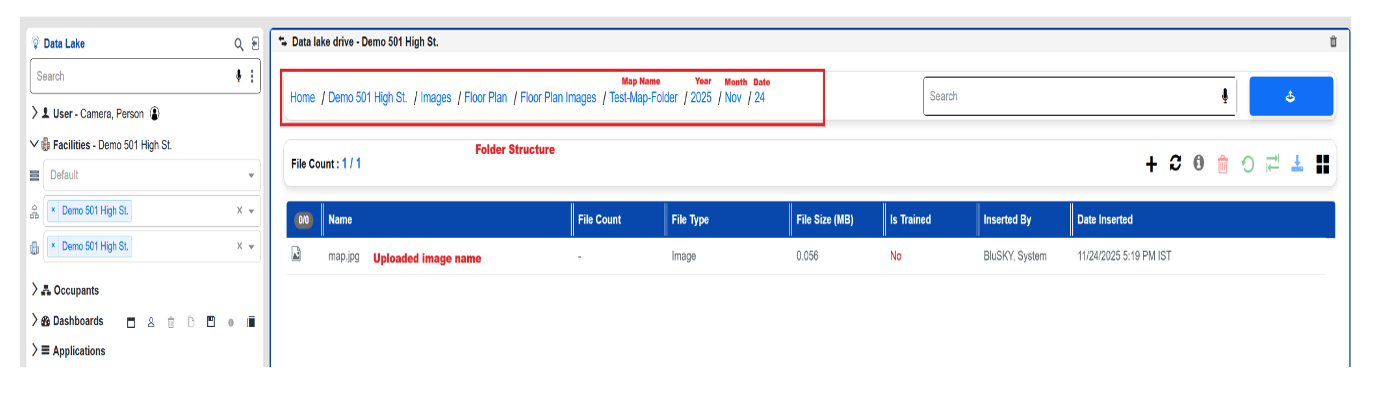
Task: Click the trash icon in drive title bar
Action: [1332, 42]
